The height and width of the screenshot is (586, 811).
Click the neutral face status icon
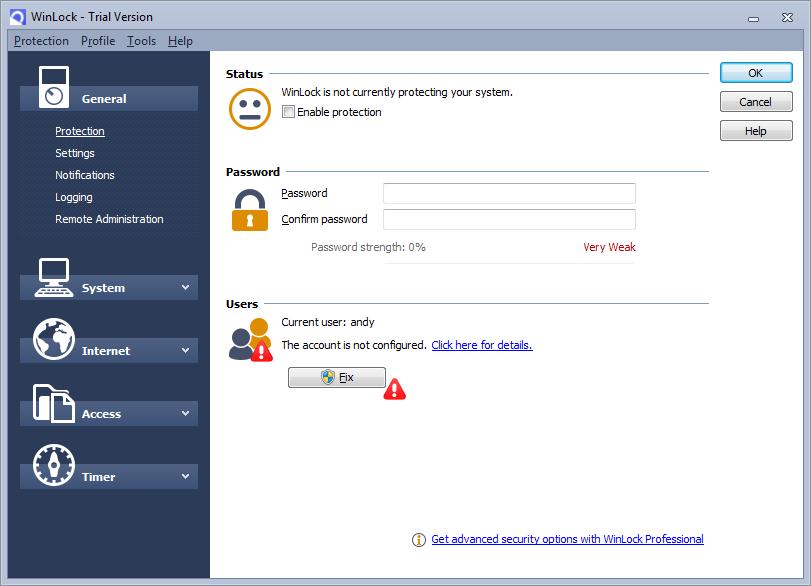click(250, 109)
